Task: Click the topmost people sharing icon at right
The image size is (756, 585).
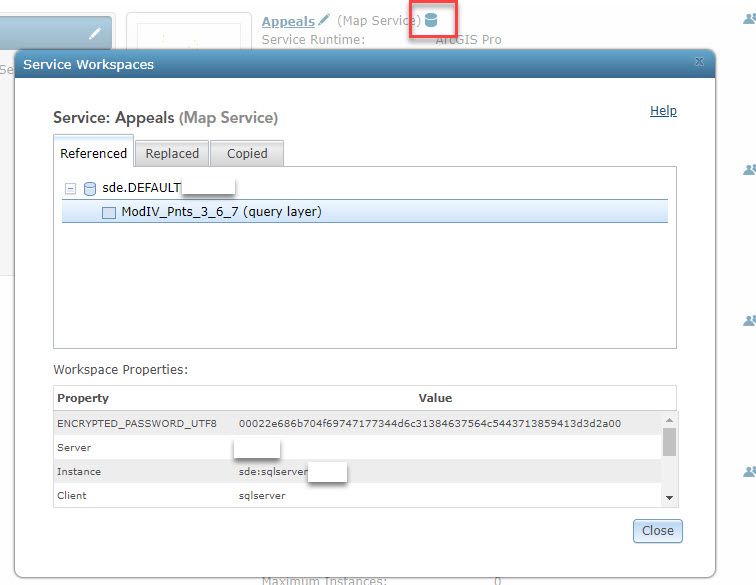Action: 749,19
